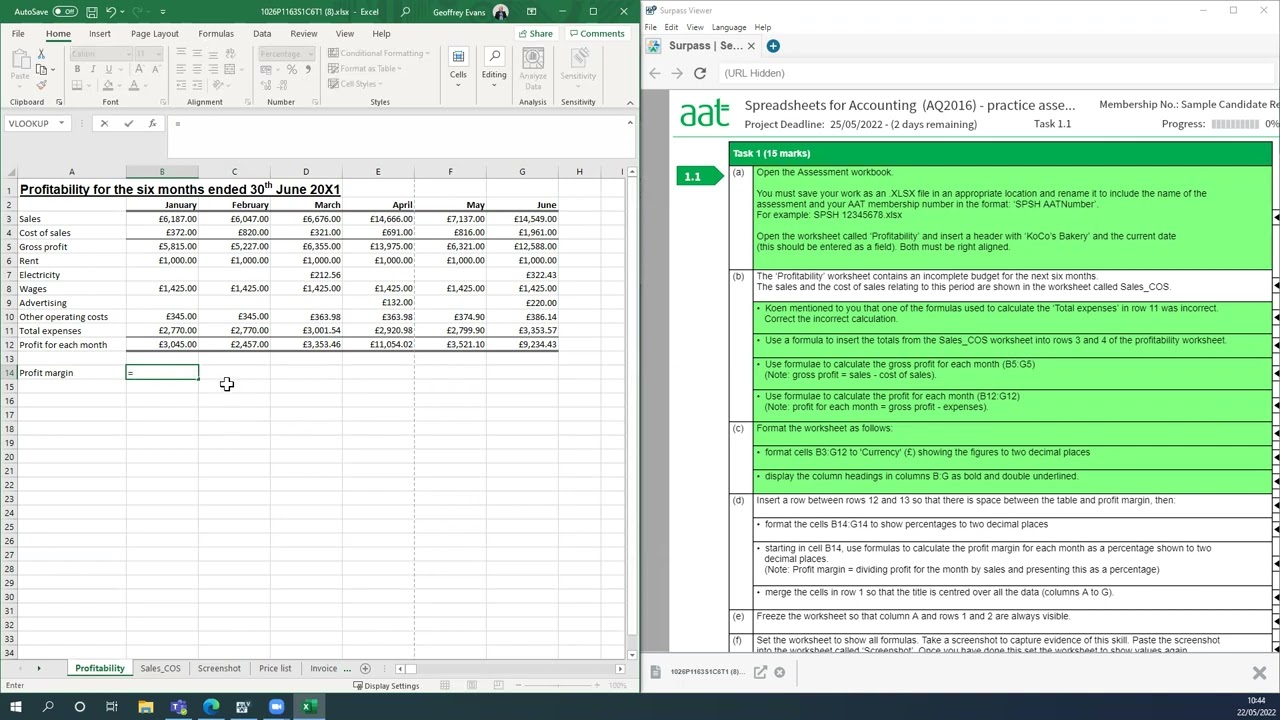The width and height of the screenshot is (1280, 720).
Task: Select cell B12 showing £3,045.00
Action: click(x=162, y=344)
